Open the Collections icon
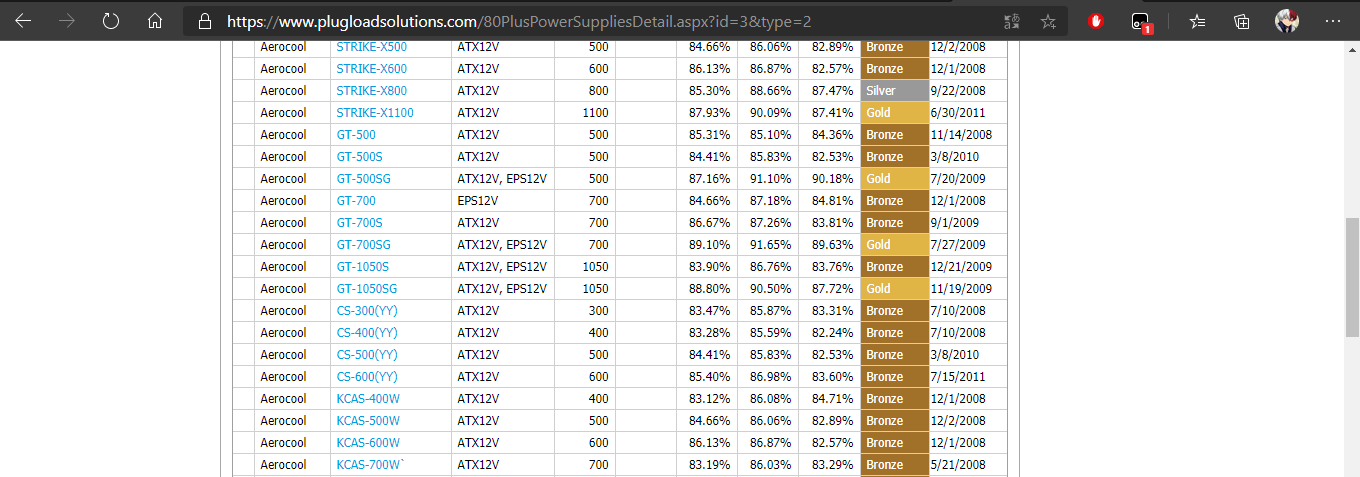This screenshot has height=477, width=1360. pyautogui.click(x=1242, y=21)
